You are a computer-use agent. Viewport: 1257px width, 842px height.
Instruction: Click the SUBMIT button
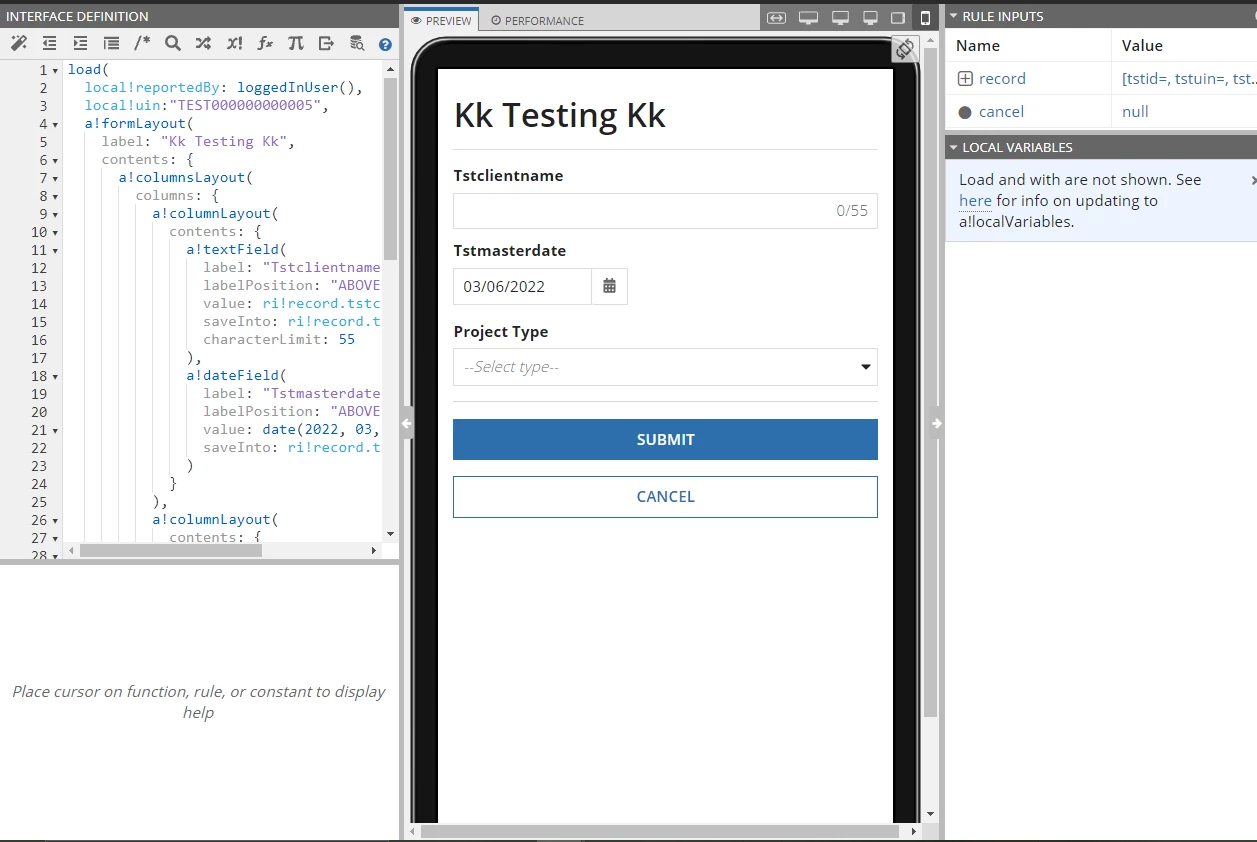tap(665, 440)
